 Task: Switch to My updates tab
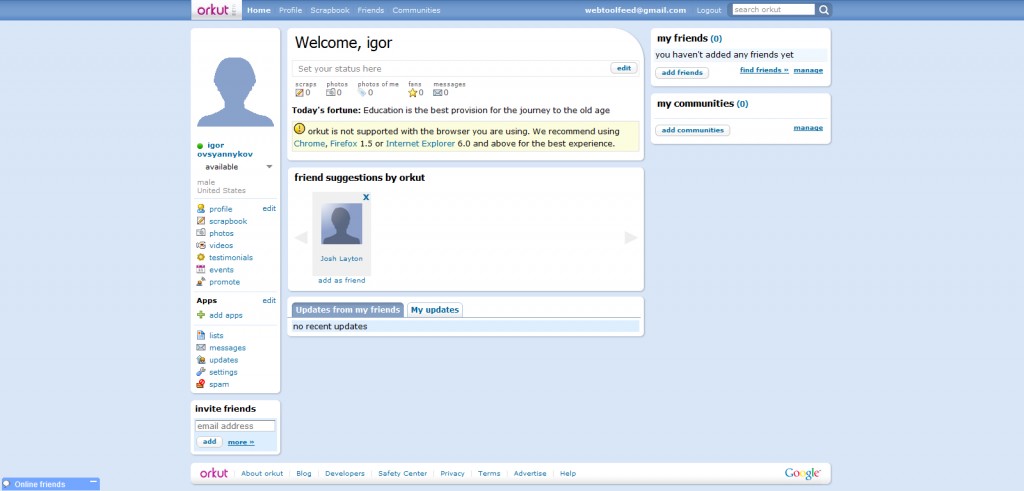point(435,310)
